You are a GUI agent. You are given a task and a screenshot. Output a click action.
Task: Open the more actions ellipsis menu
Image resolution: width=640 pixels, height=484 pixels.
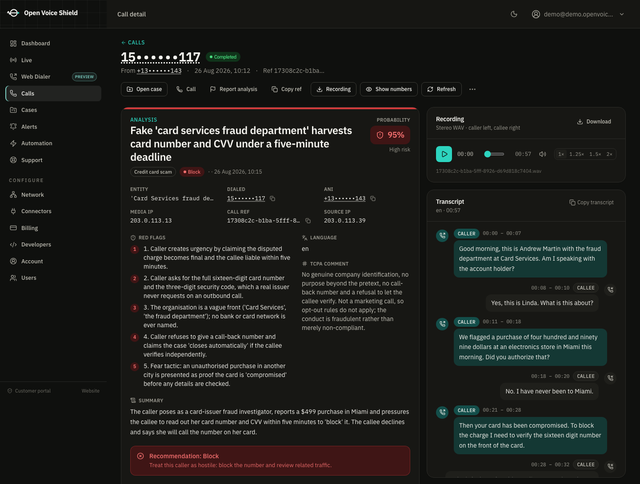[x=472, y=89]
